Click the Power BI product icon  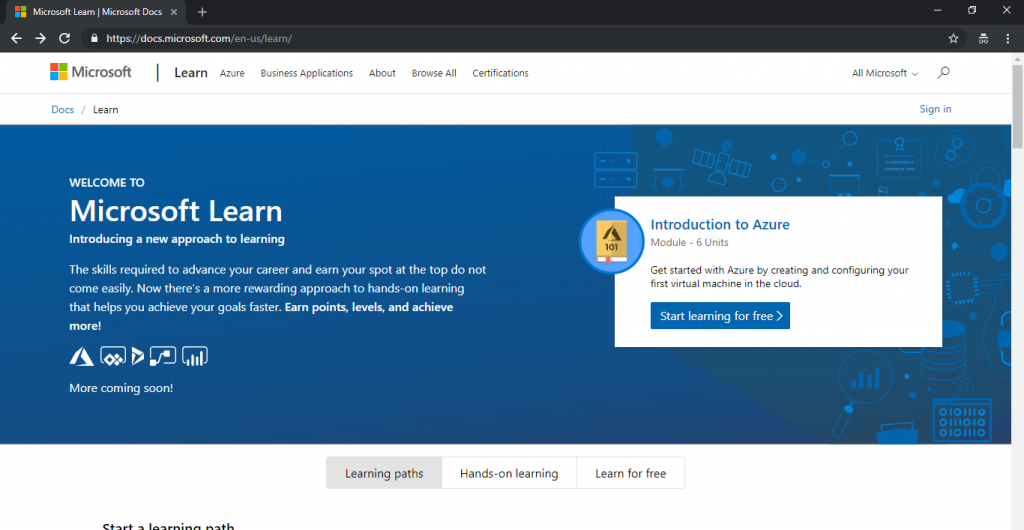(195, 356)
